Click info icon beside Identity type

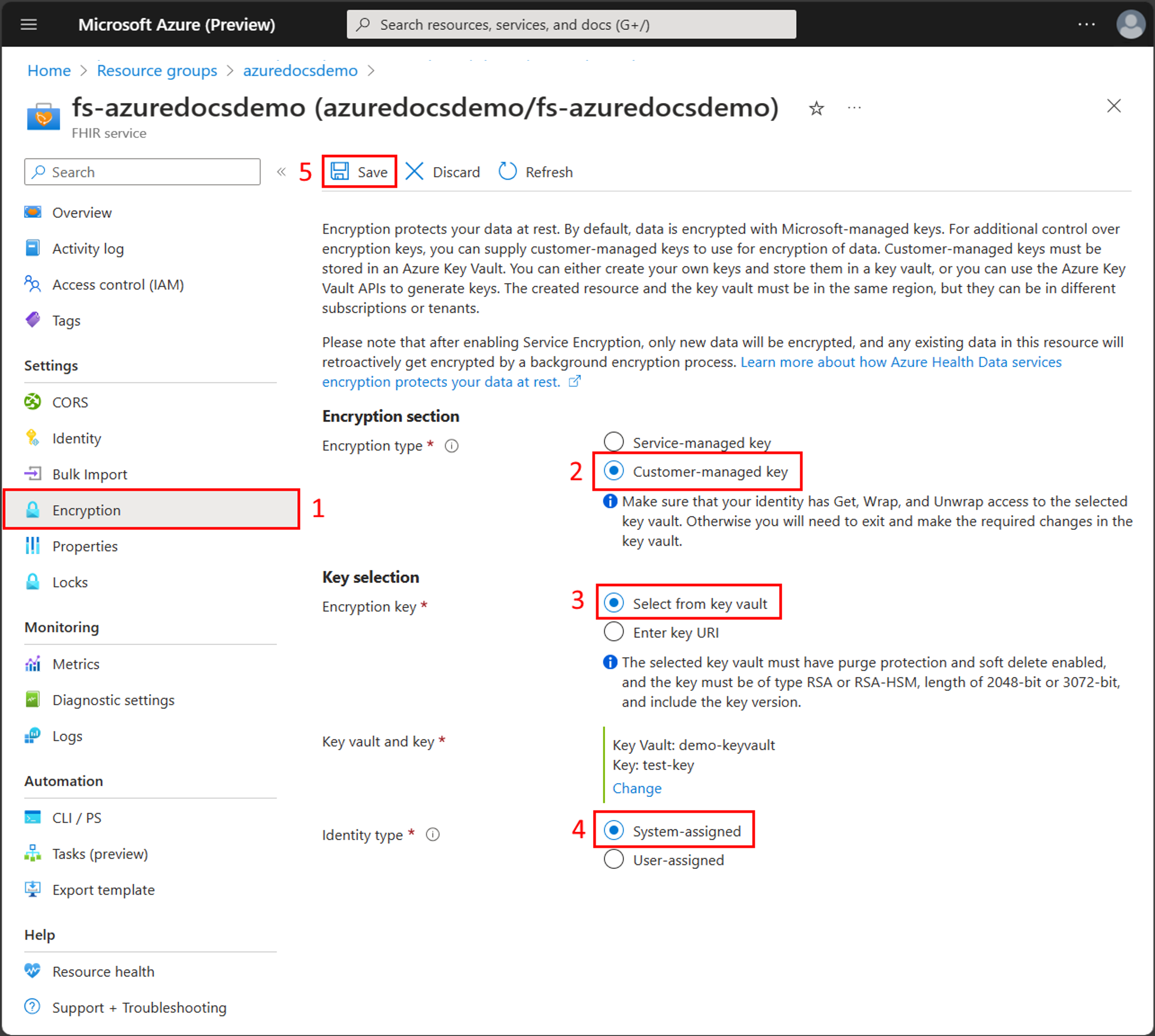click(x=433, y=835)
